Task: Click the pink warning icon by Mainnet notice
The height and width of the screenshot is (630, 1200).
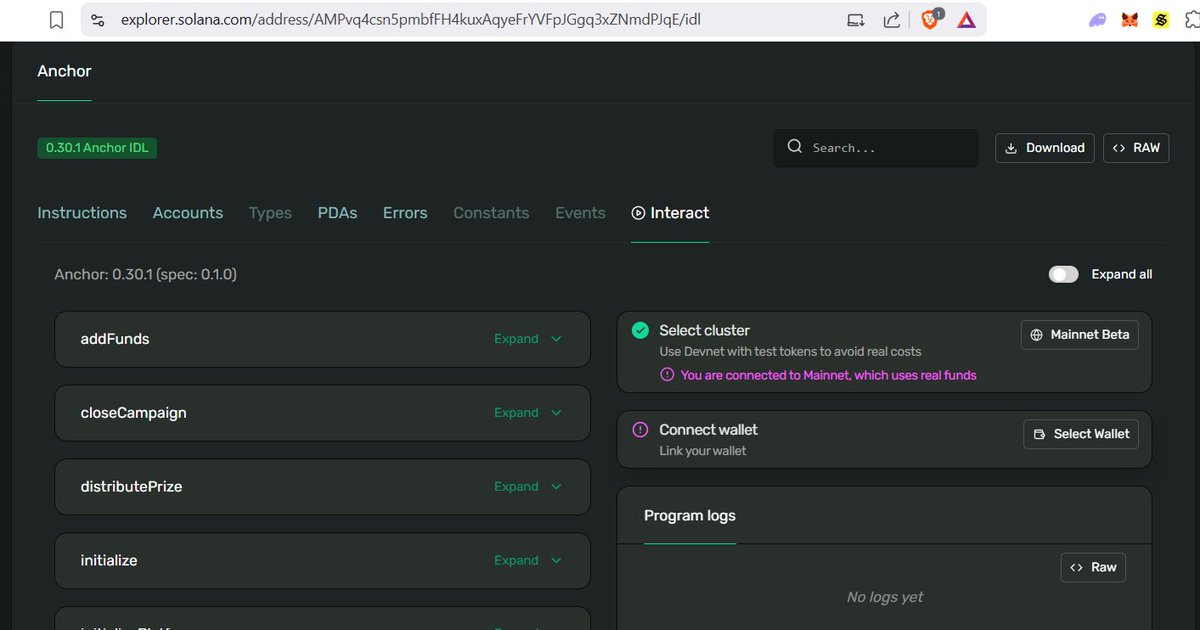Action: pos(667,375)
